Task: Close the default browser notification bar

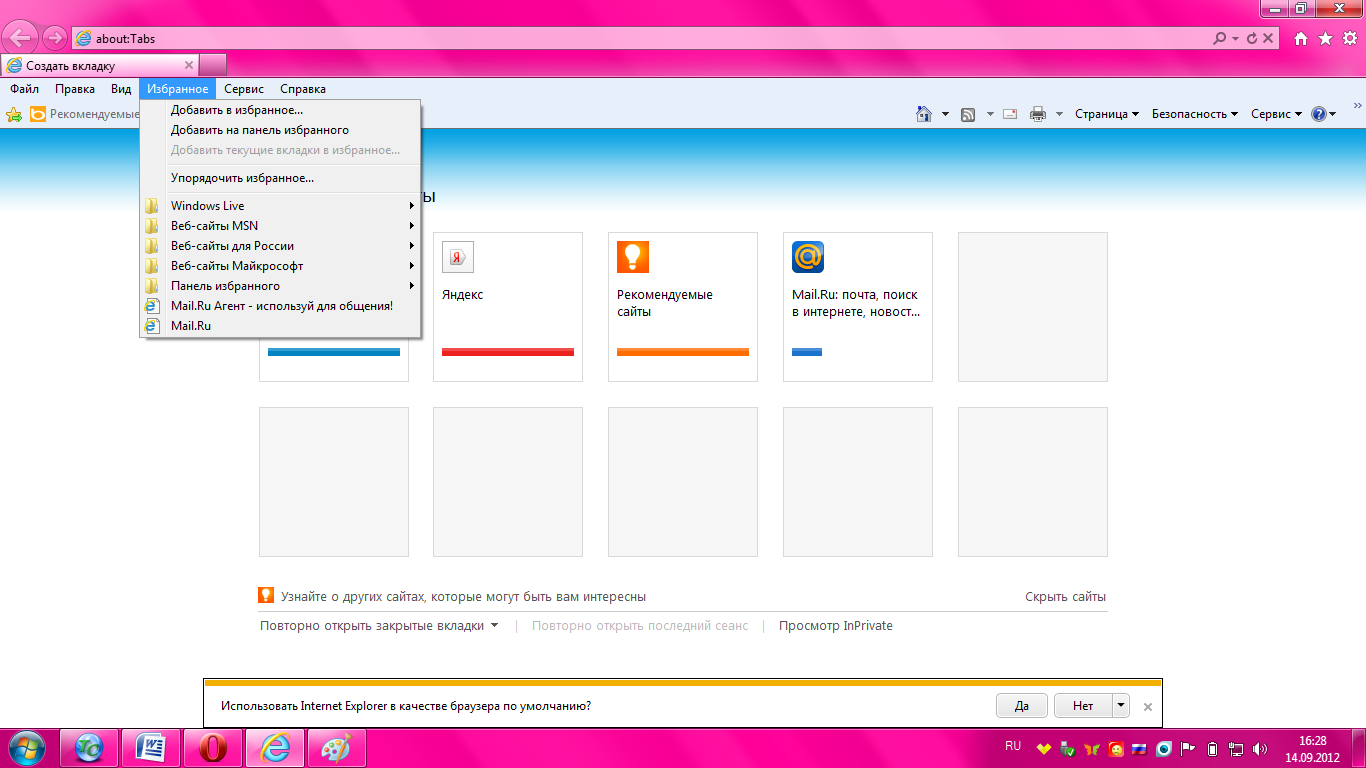Action: click(x=1148, y=706)
